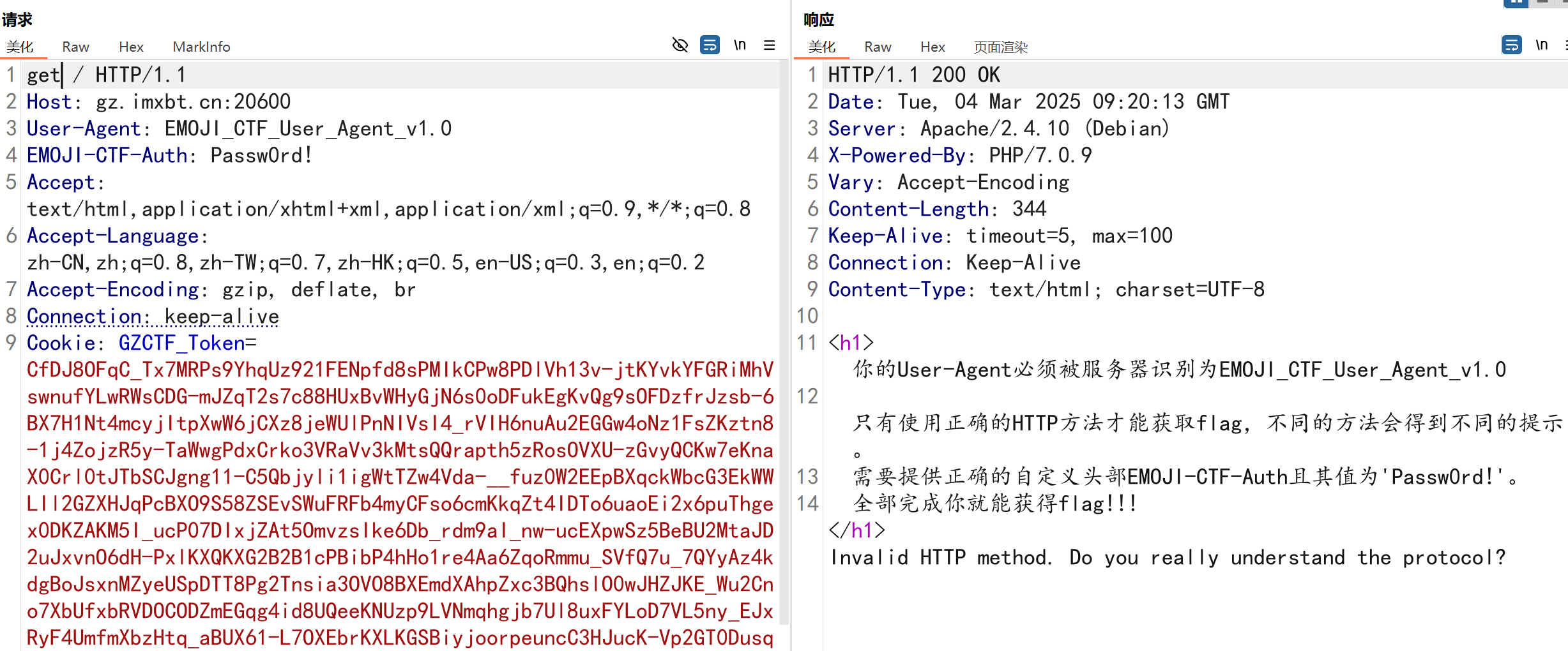The height and width of the screenshot is (651, 1568).
Task: Toggle word wrap in the response editor
Action: [1511, 45]
